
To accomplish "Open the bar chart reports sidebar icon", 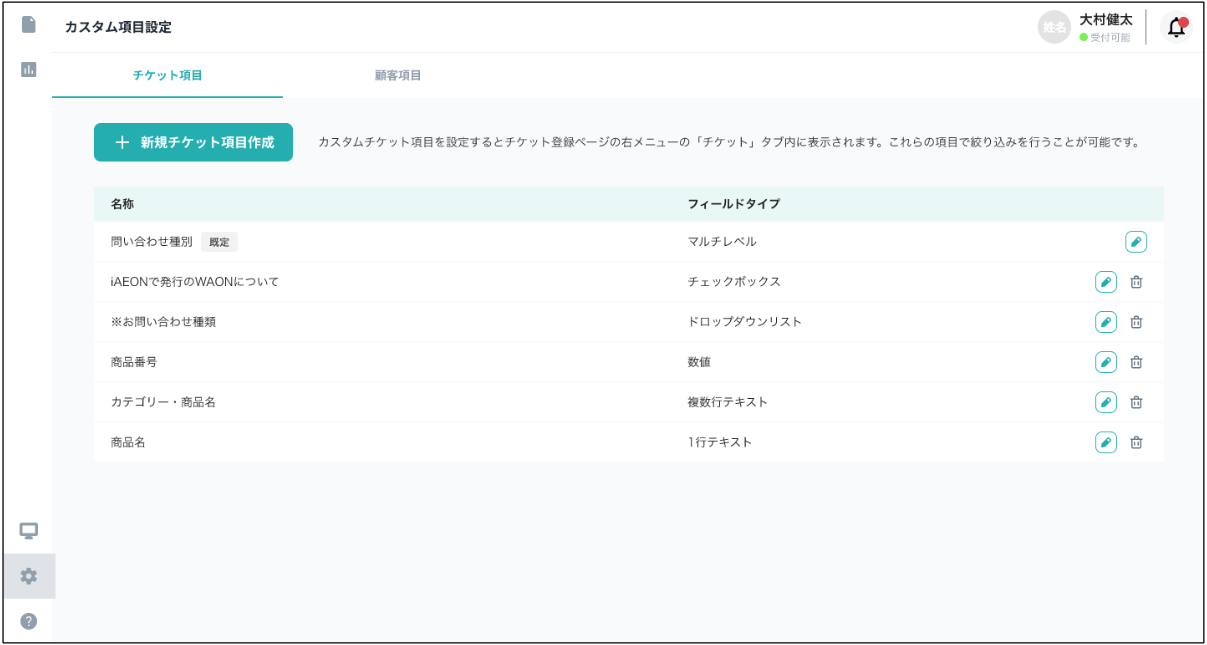I will [28, 69].
